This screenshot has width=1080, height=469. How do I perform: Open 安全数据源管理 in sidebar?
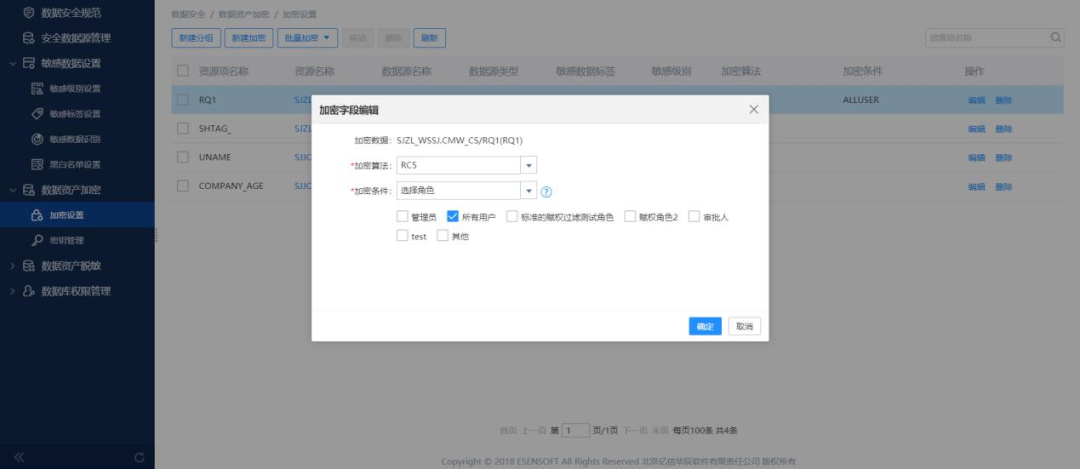point(75,38)
